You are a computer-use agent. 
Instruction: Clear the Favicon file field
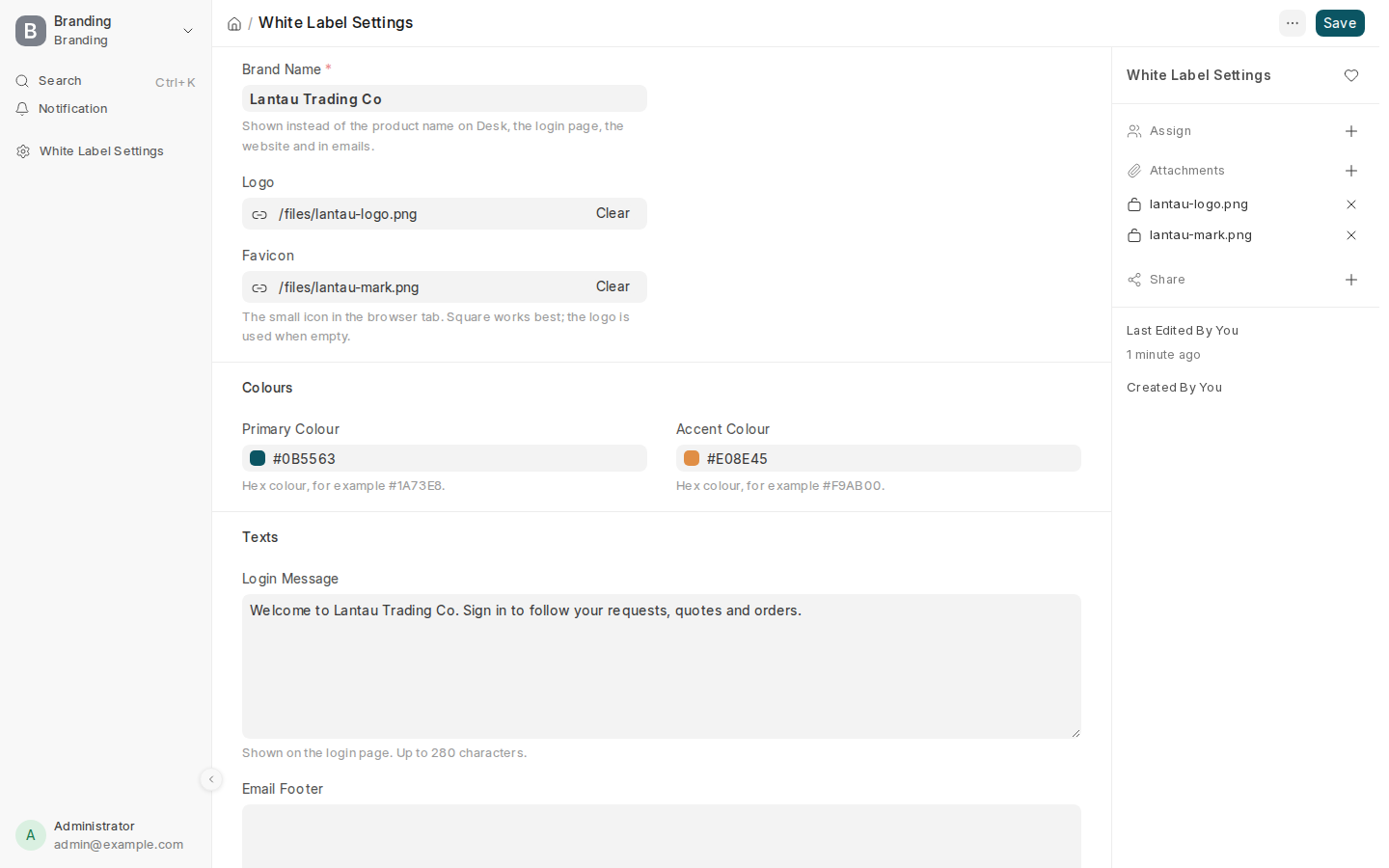pos(613,286)
